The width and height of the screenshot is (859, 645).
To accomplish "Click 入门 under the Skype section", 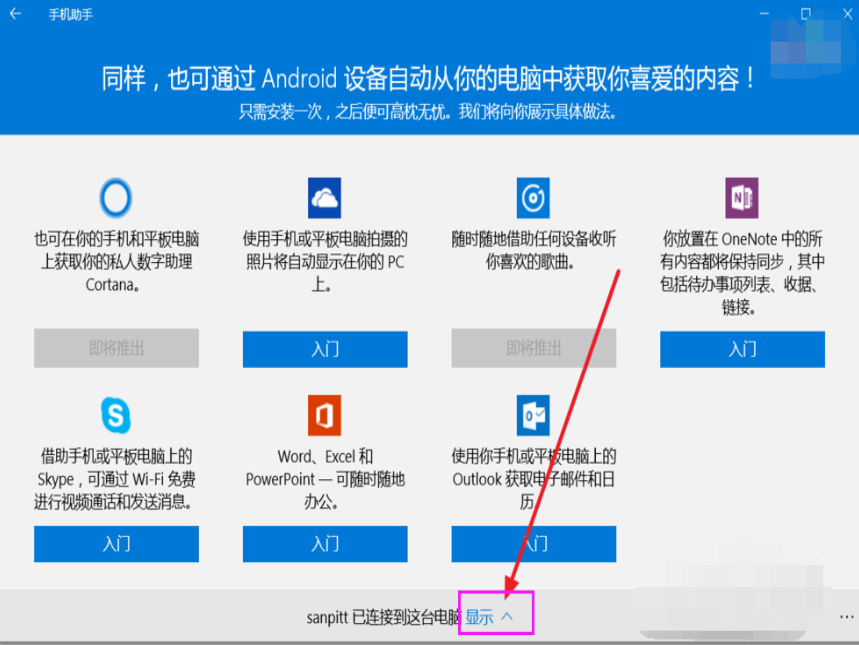I will coord(115,544).
